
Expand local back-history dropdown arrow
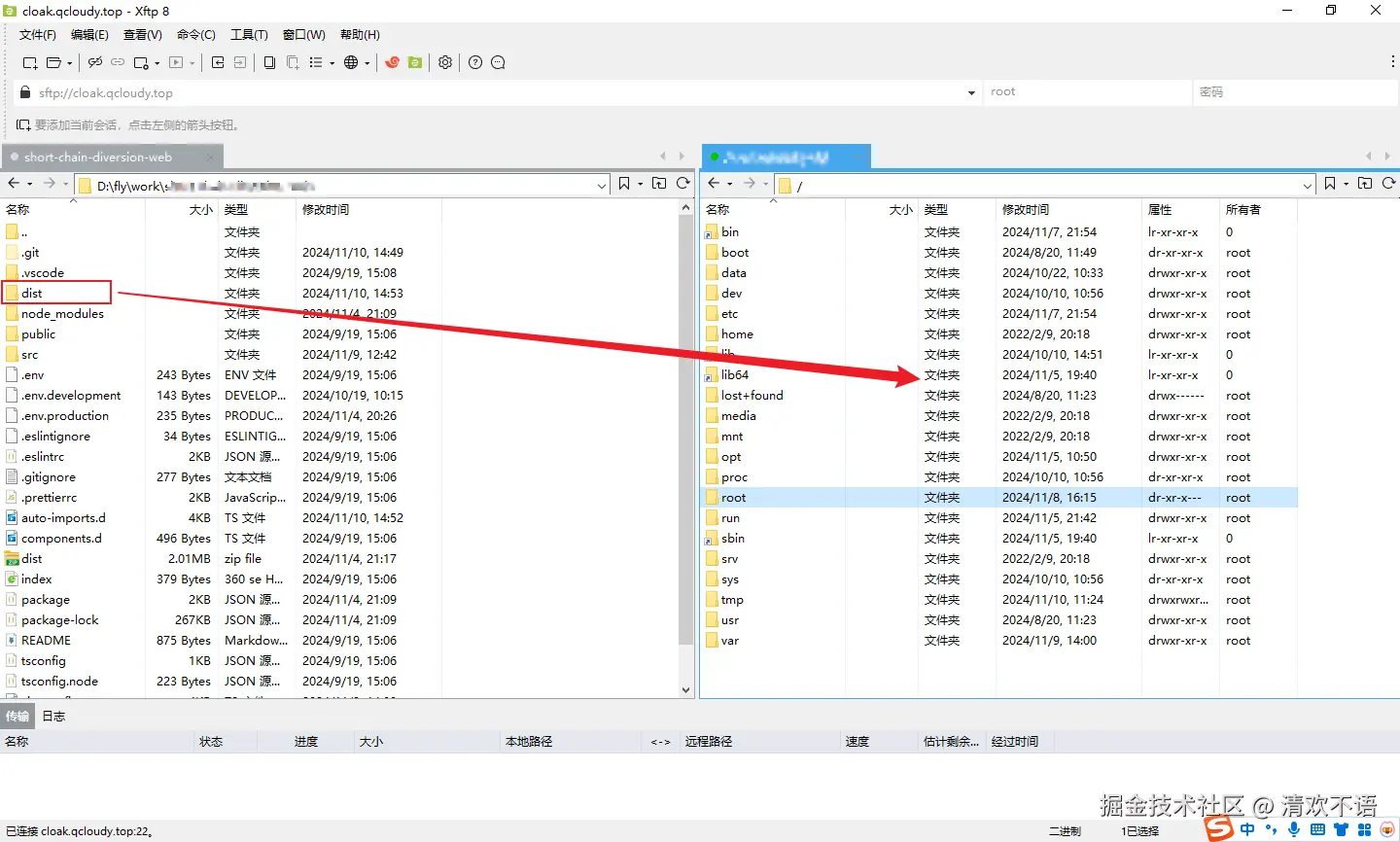tap(30, 184)
